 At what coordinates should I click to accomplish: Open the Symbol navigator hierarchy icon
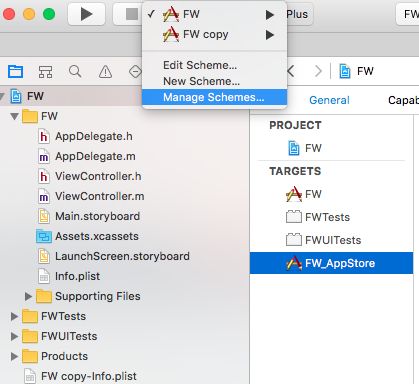(x=45, y=71)
